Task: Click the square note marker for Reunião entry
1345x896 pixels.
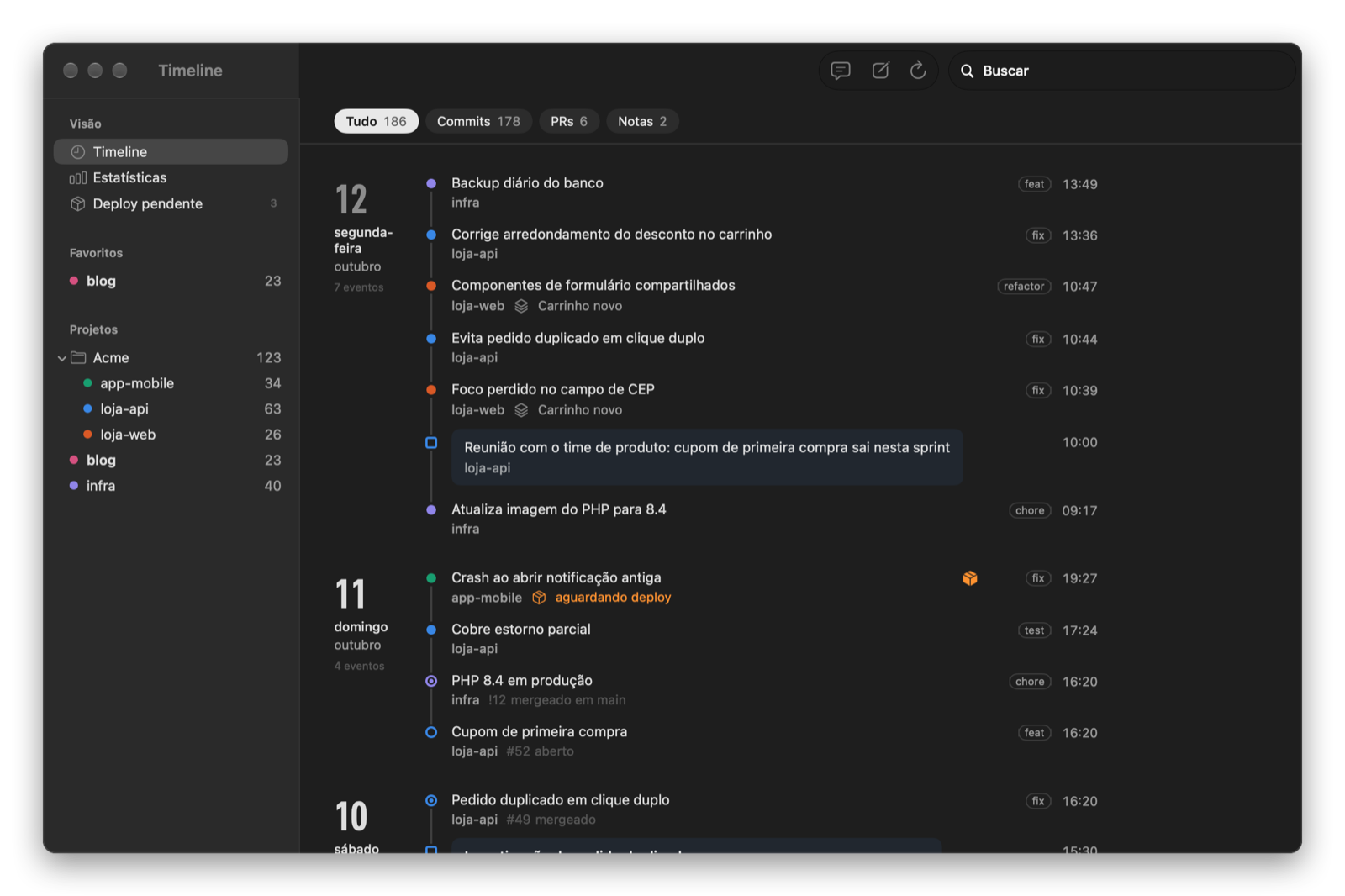Action: pos(431,443)
